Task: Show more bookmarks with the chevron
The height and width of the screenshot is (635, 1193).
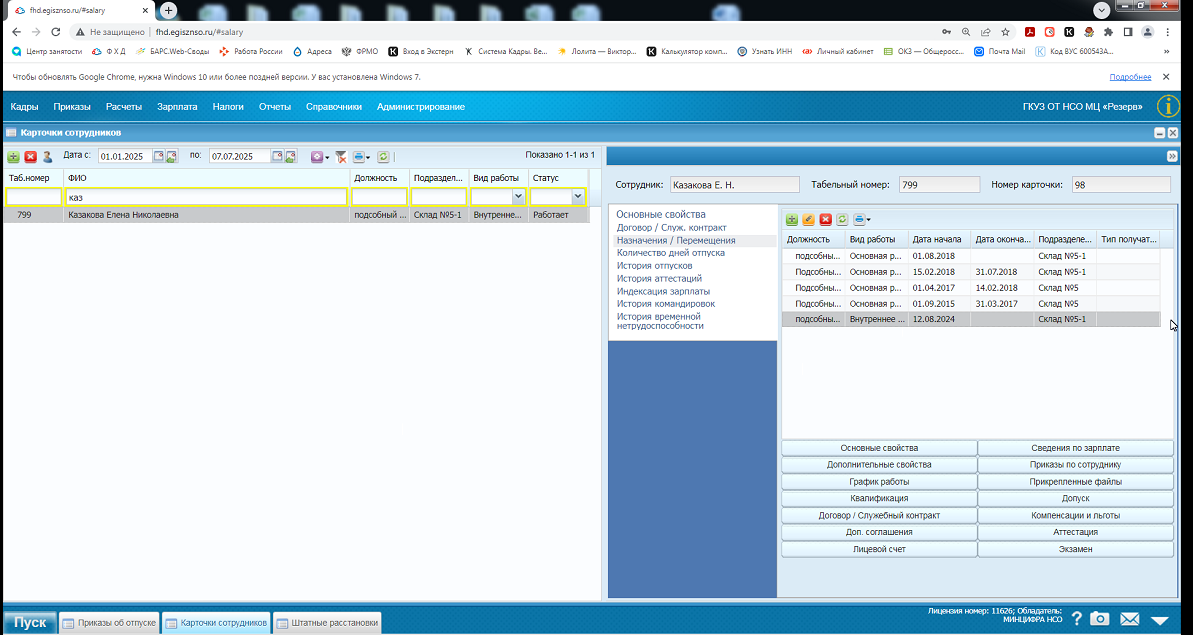Action: click(x=1167, y=52)
